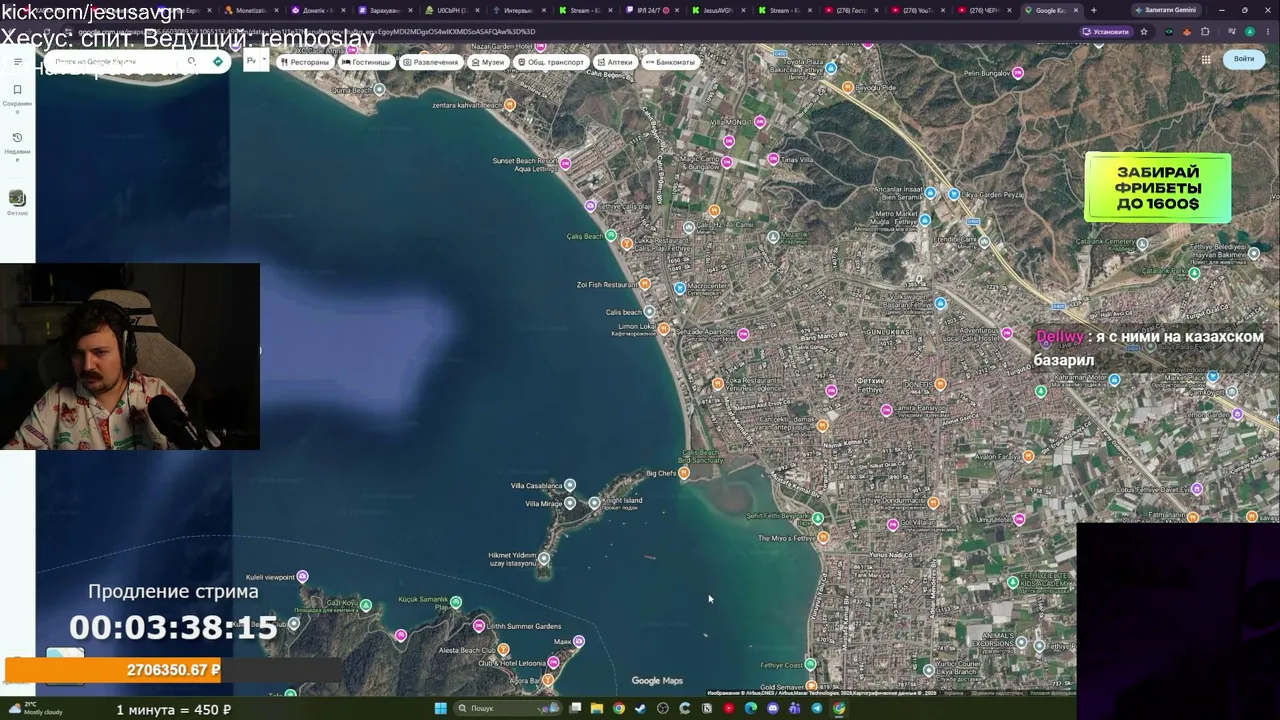Screen dimensions: 1280x720
Task: Select the zentara kahvaltı pin
Action: click(510, 105)
